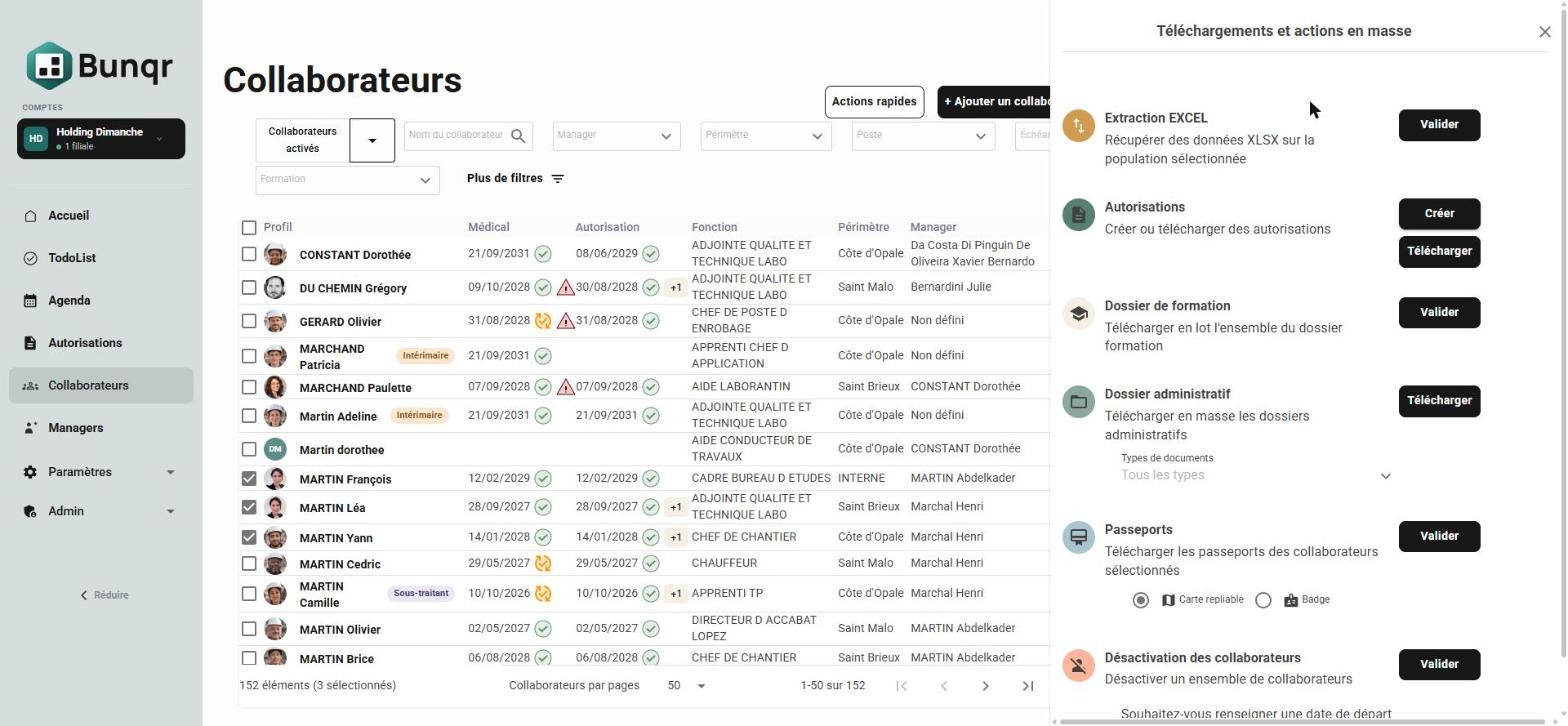
Task: Uncheck the MARTIN François row checkbox
Action: click(x=249, y=479)
